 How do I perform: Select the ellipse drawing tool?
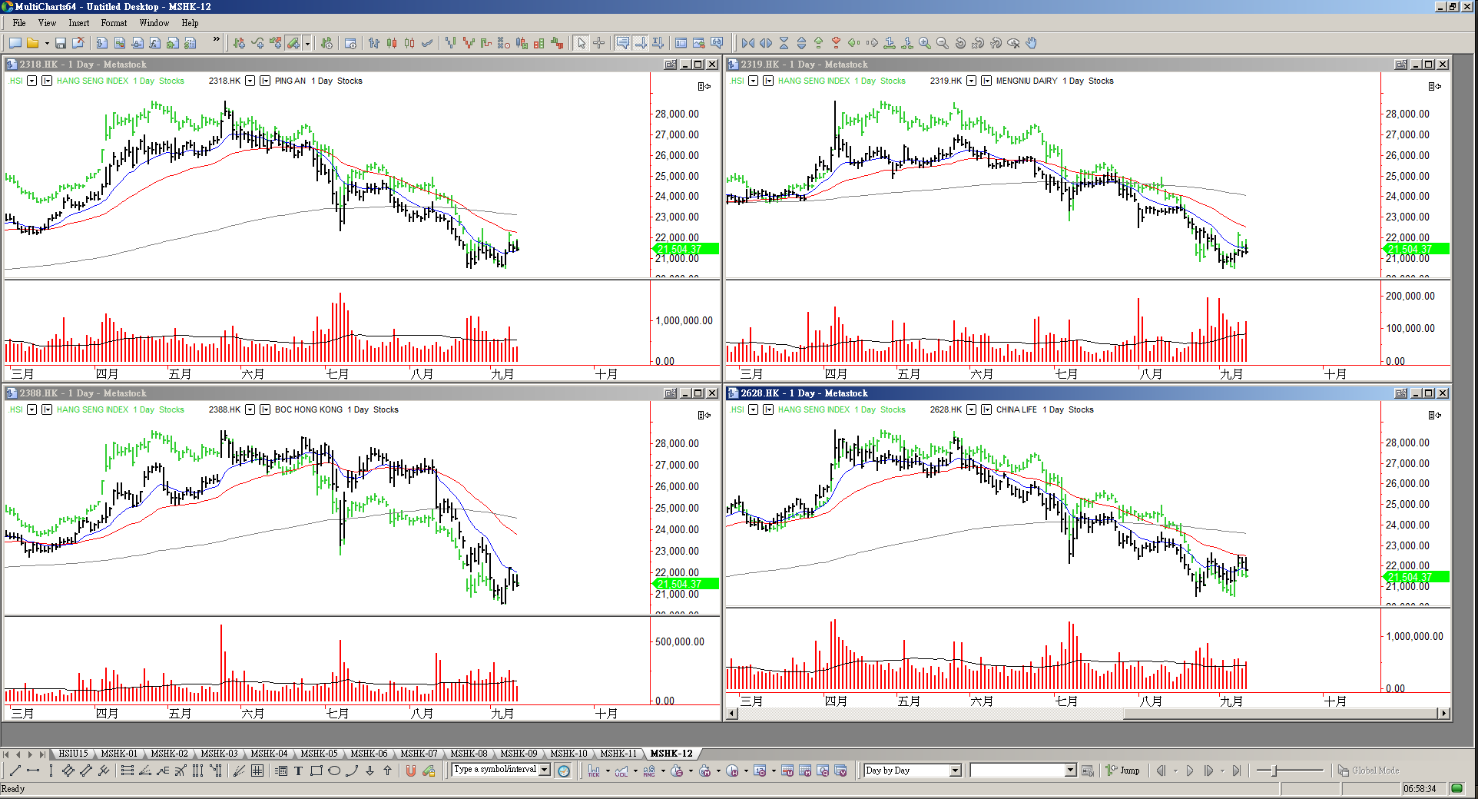(333, 771)
